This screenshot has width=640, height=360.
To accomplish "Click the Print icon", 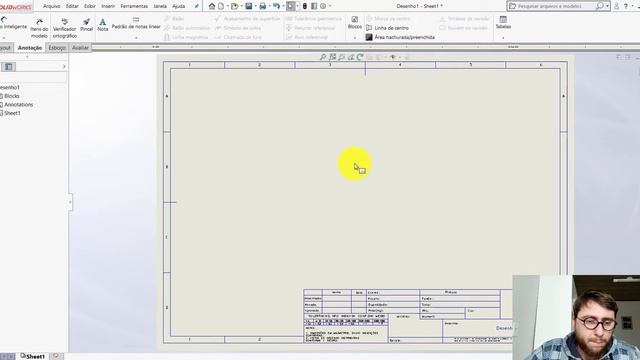I will 262,6.
